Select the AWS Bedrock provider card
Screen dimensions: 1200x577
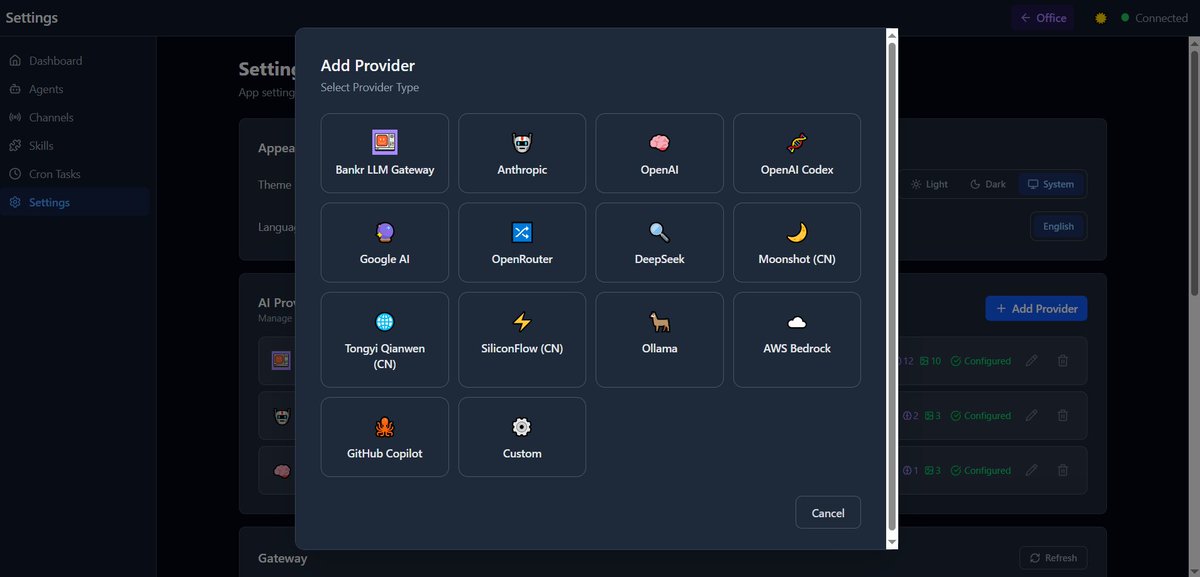(x=797, y=340)
